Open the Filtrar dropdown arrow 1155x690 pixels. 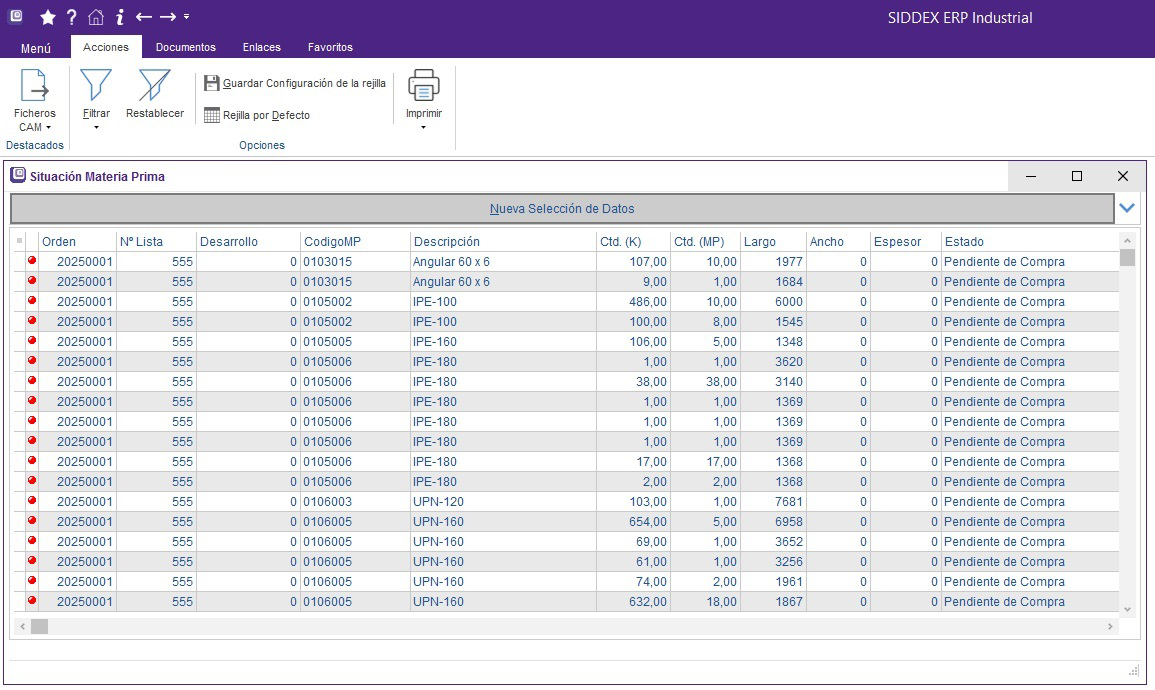coord(96,128)
